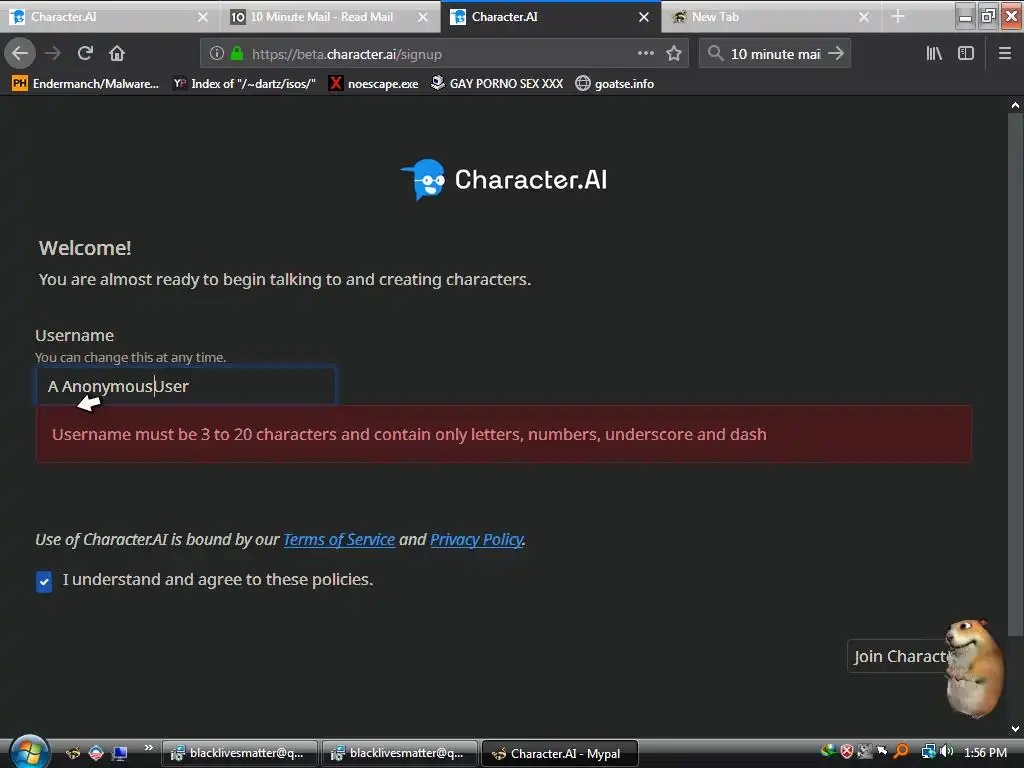Toggle the sidebar view icon
The height and width of the screenshot is (768, 1024).
pos(966,54)
